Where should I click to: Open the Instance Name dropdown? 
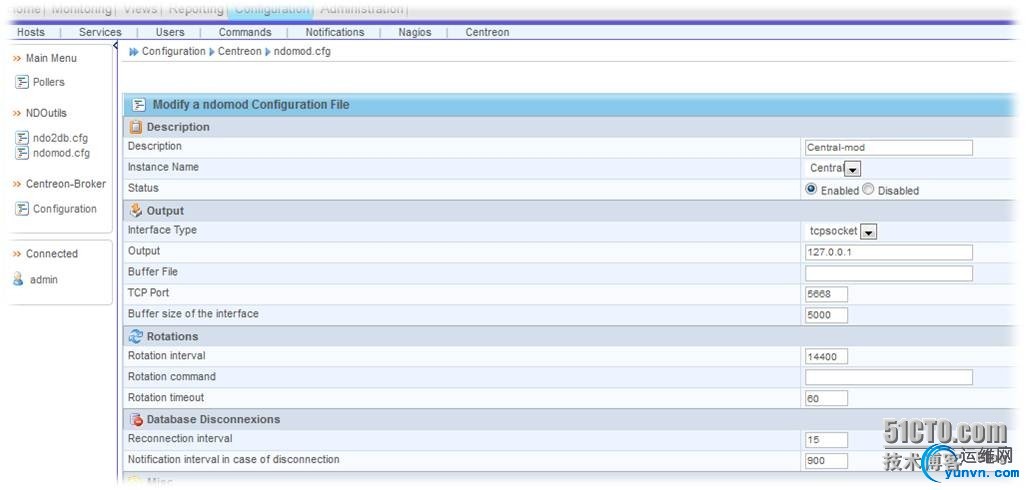pyautogui.click(x=853, y=169)
